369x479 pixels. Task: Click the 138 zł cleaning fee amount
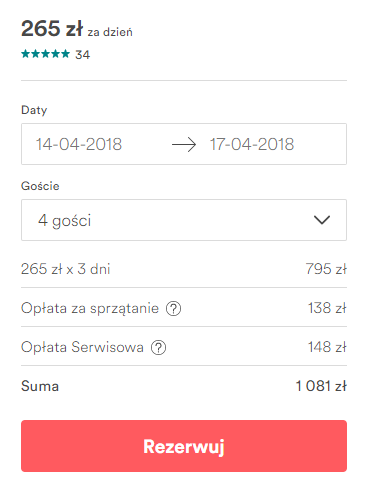point(327,308)
